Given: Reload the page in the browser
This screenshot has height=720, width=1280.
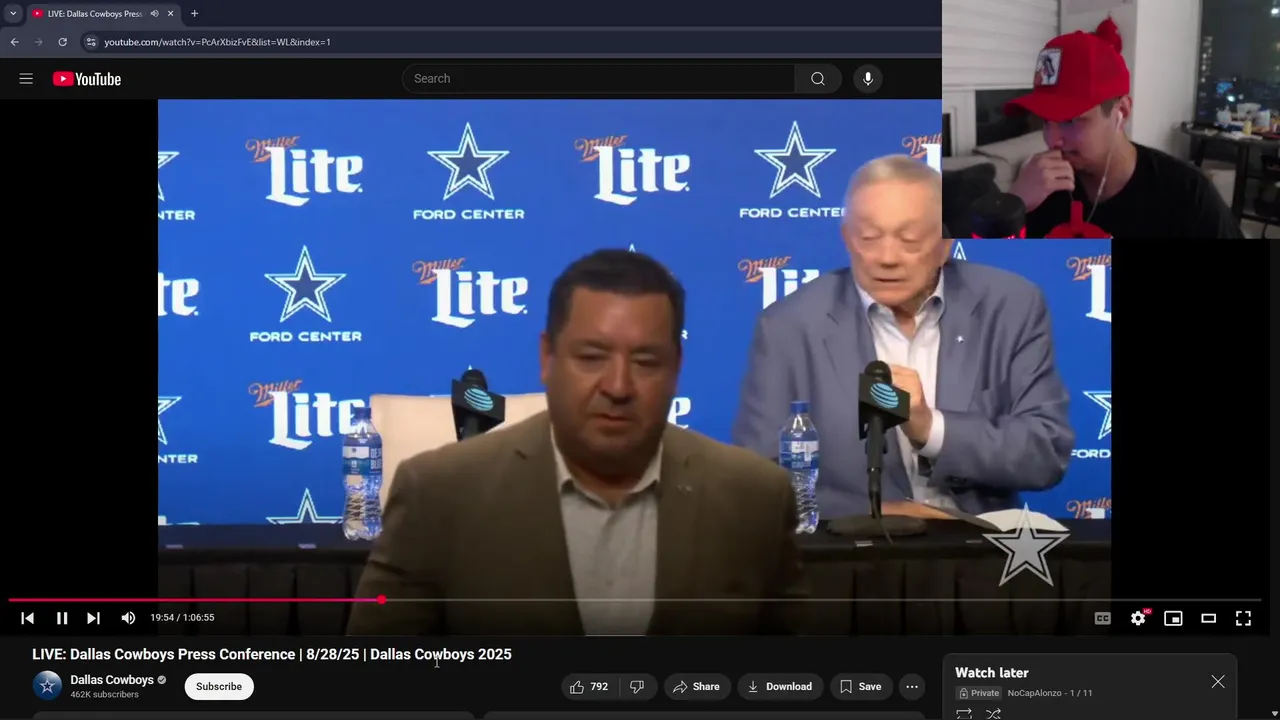Looking at the screenshot, I should (x=62, y=42).
